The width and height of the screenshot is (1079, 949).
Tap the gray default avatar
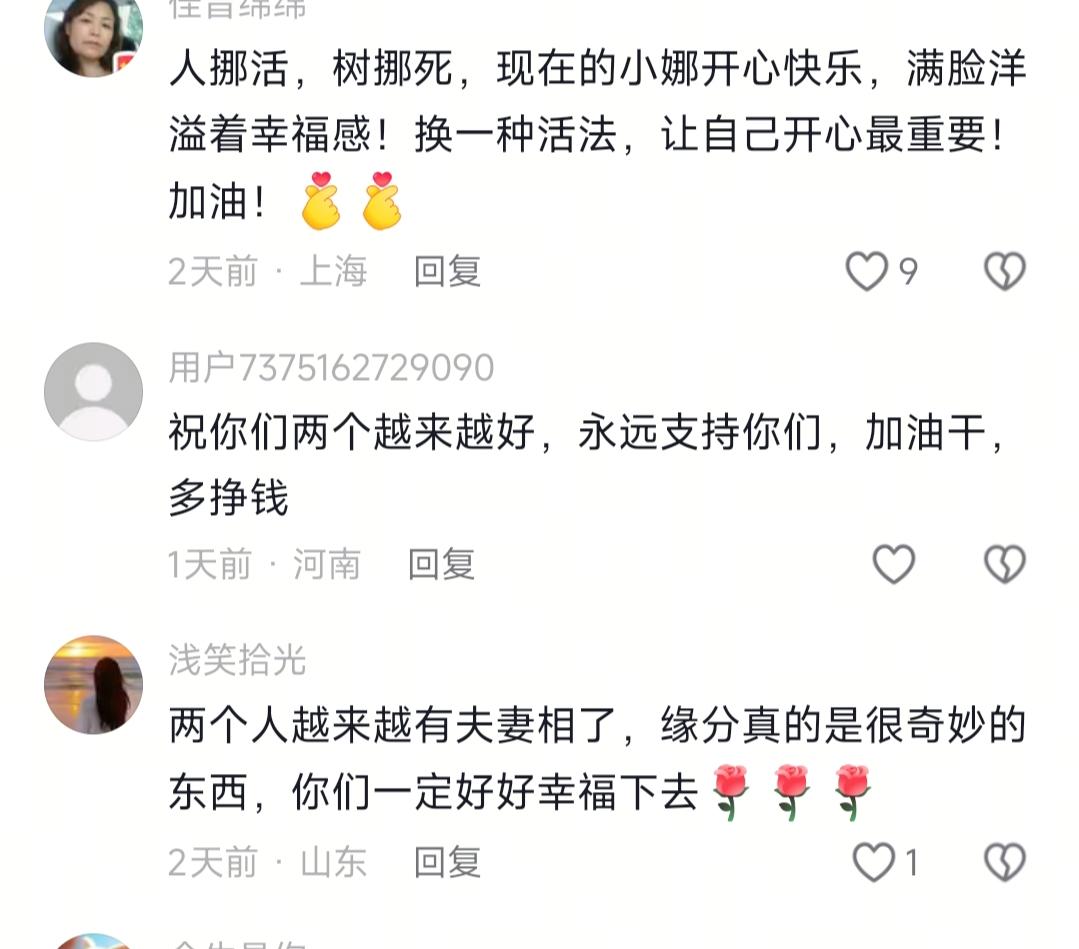pos(94,392)
